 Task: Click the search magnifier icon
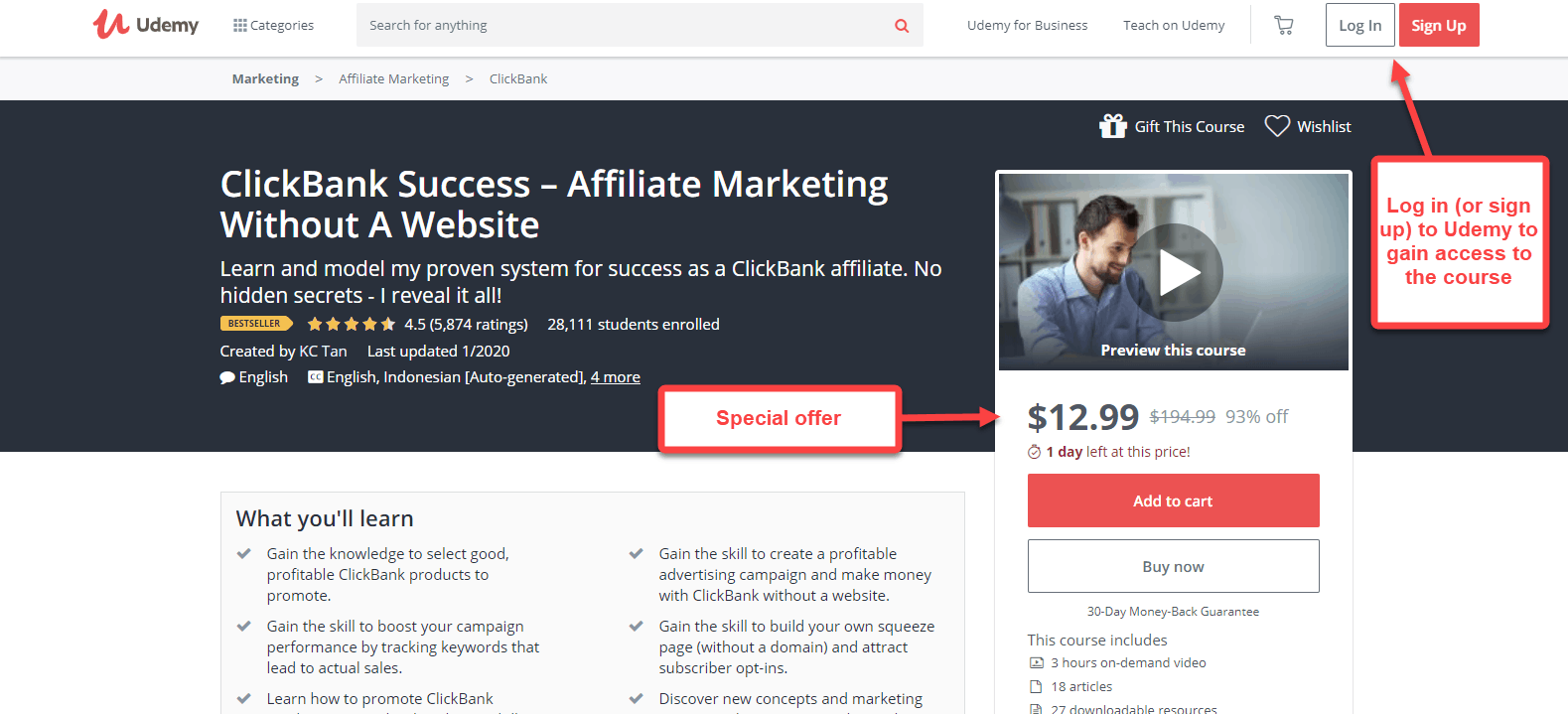click(x=902, y=26)
